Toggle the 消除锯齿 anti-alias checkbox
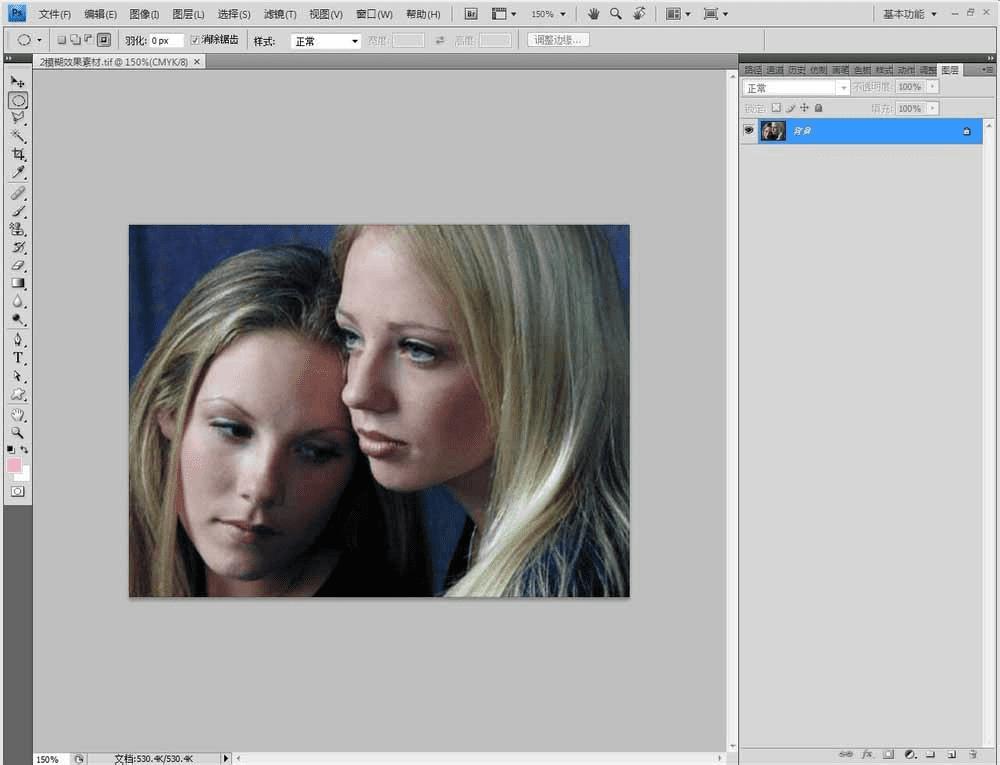Image resolution: width=1000 pixels, height=765 pixels. click(x=195, y=40)
